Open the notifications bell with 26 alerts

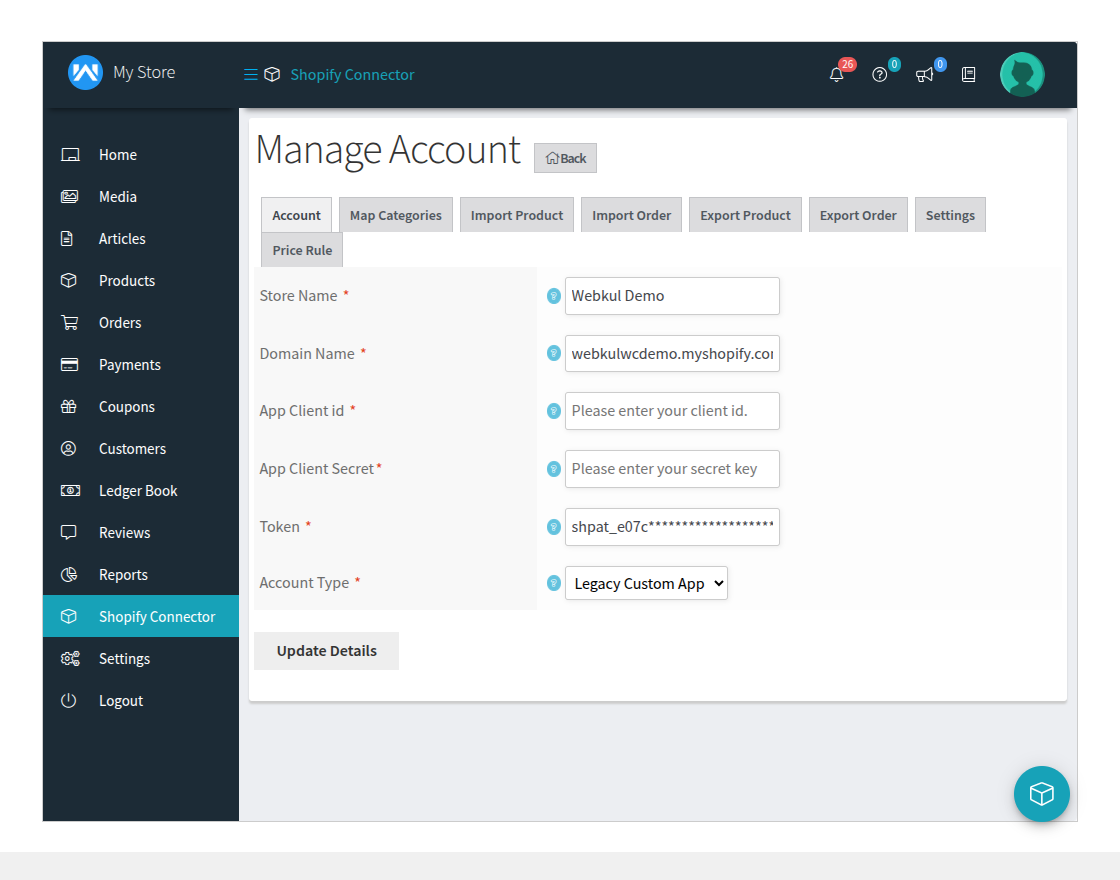(x=836, y=74)
